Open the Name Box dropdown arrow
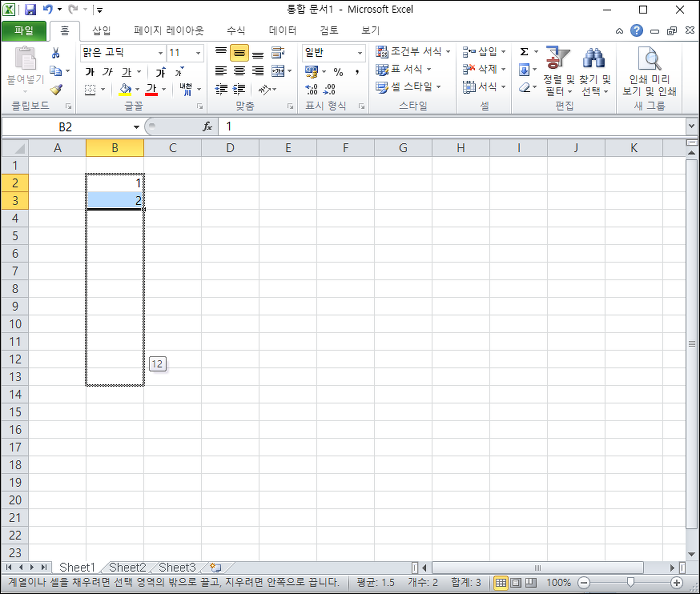700x594 pixels. pyautogui.click(x=136, y=127)
